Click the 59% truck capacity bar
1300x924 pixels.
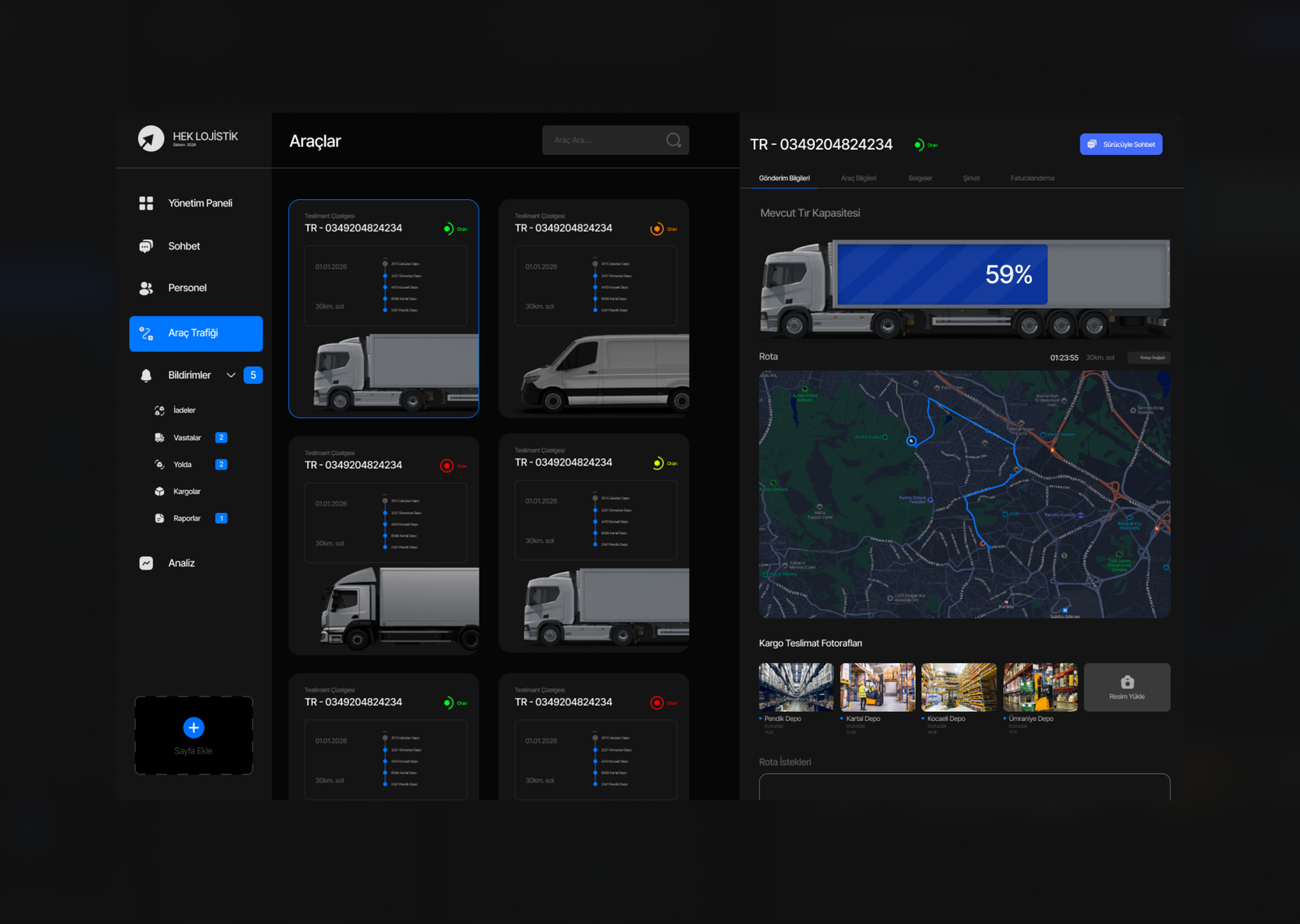click(942, 275)
